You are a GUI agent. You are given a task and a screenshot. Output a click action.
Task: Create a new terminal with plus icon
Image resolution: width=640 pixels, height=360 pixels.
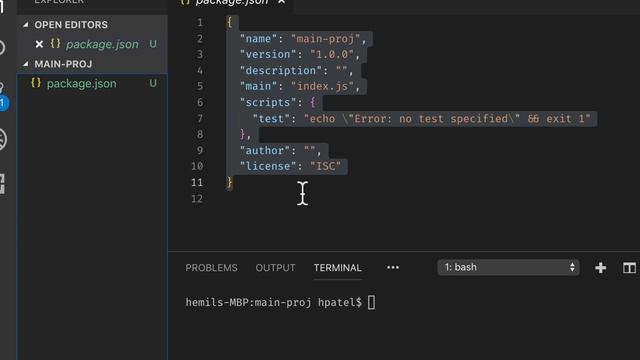pos(600,268)
